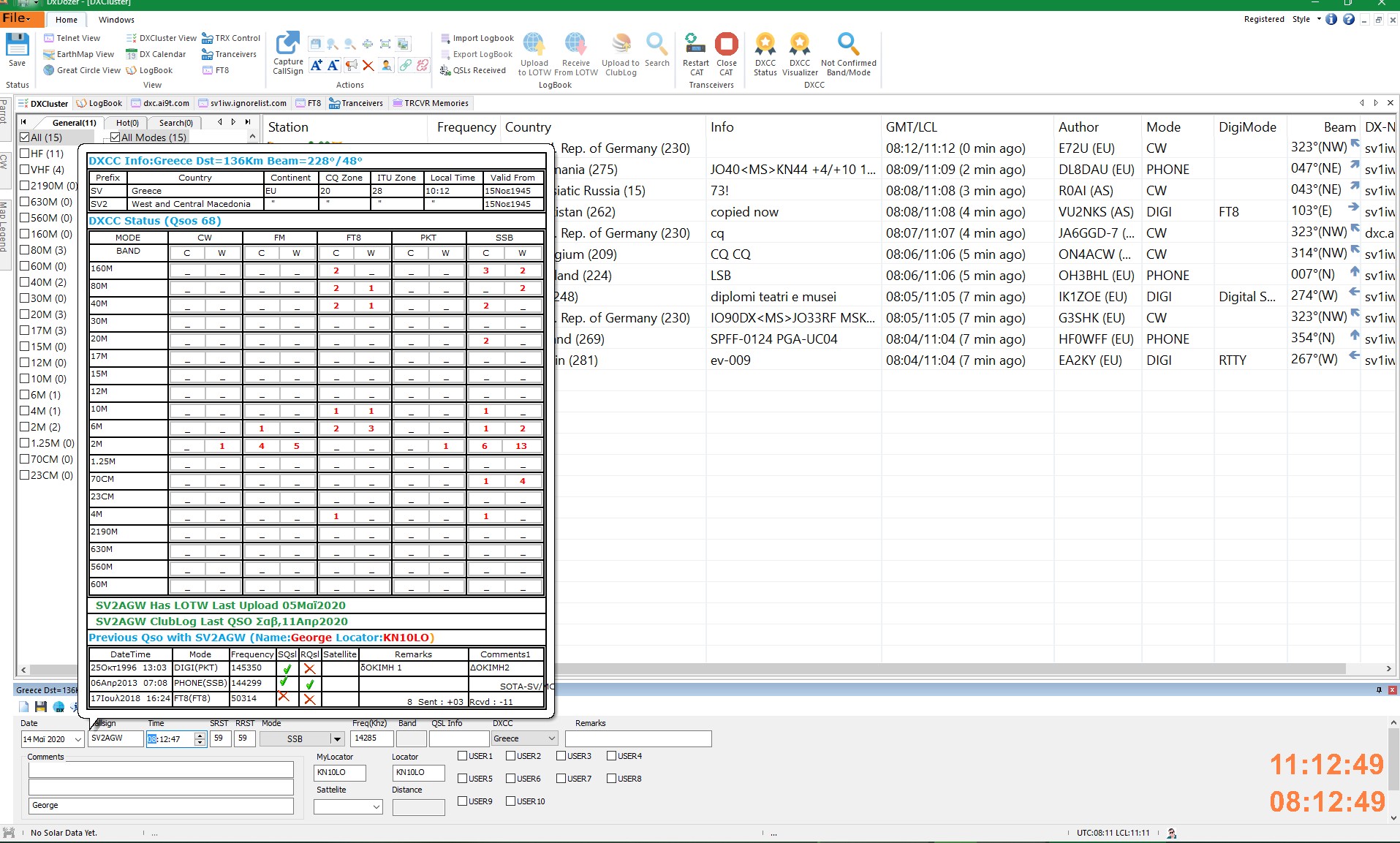Click the Search magnifier in LogBook group
The width and height of the screenshot is (1400, 843).
(657, 50)
